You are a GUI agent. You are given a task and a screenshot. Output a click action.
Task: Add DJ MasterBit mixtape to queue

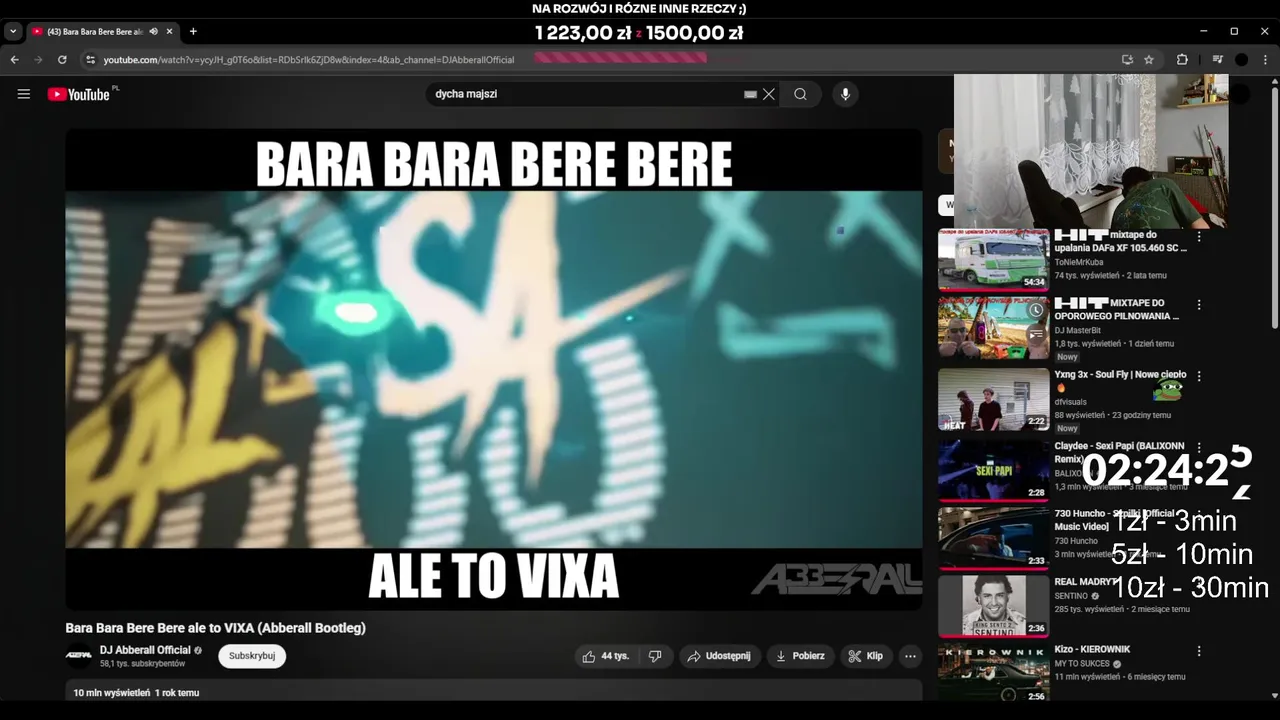(1036, 333)
